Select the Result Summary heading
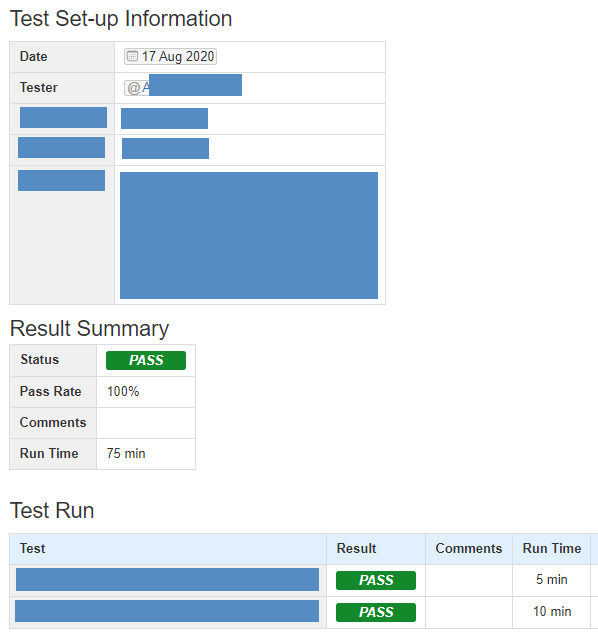Image resolution: width=598 pixels, height=637 pixels. [x=89, y=328]
